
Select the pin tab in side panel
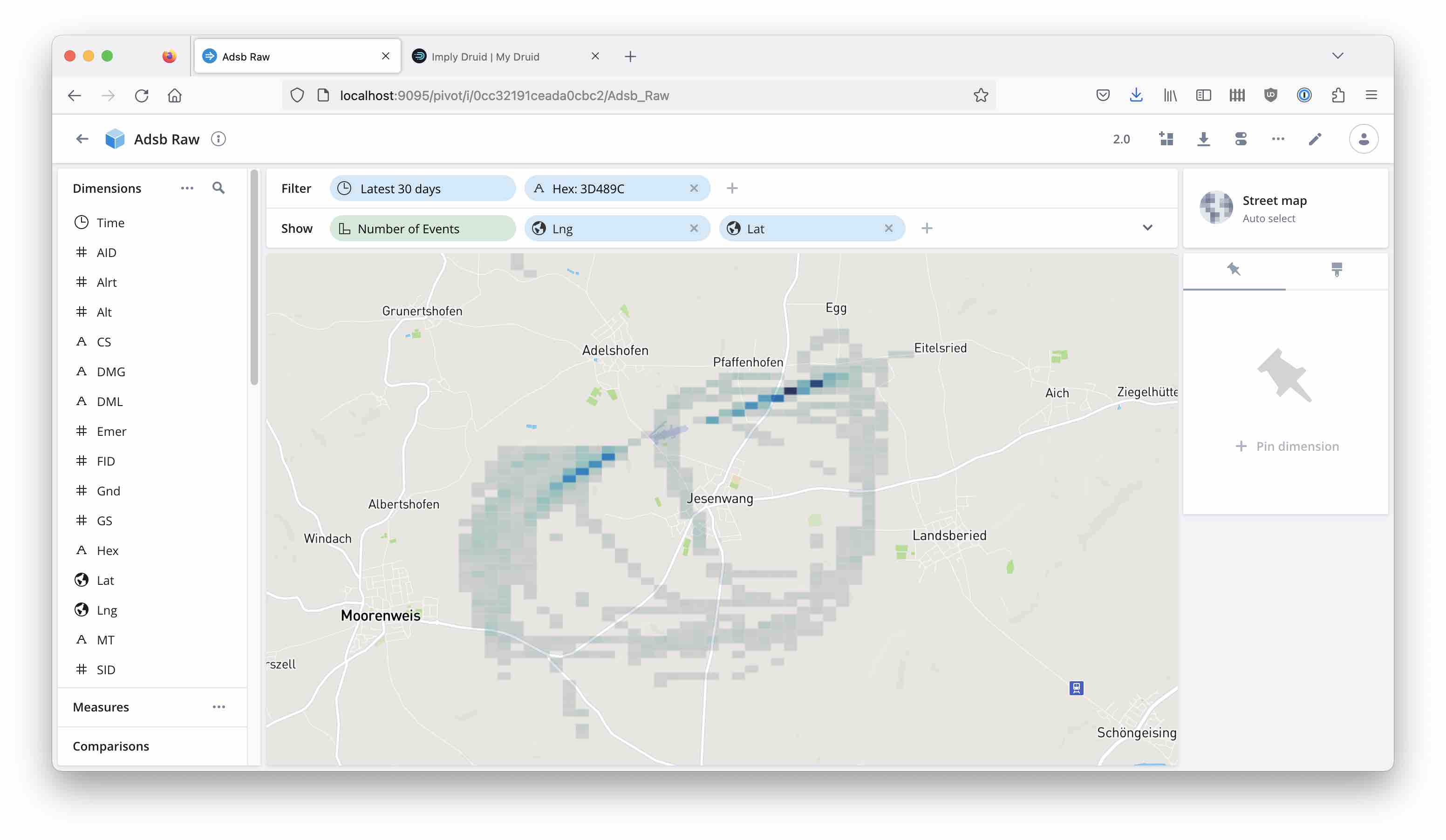pyautogui.click(x=1234, y=270)
